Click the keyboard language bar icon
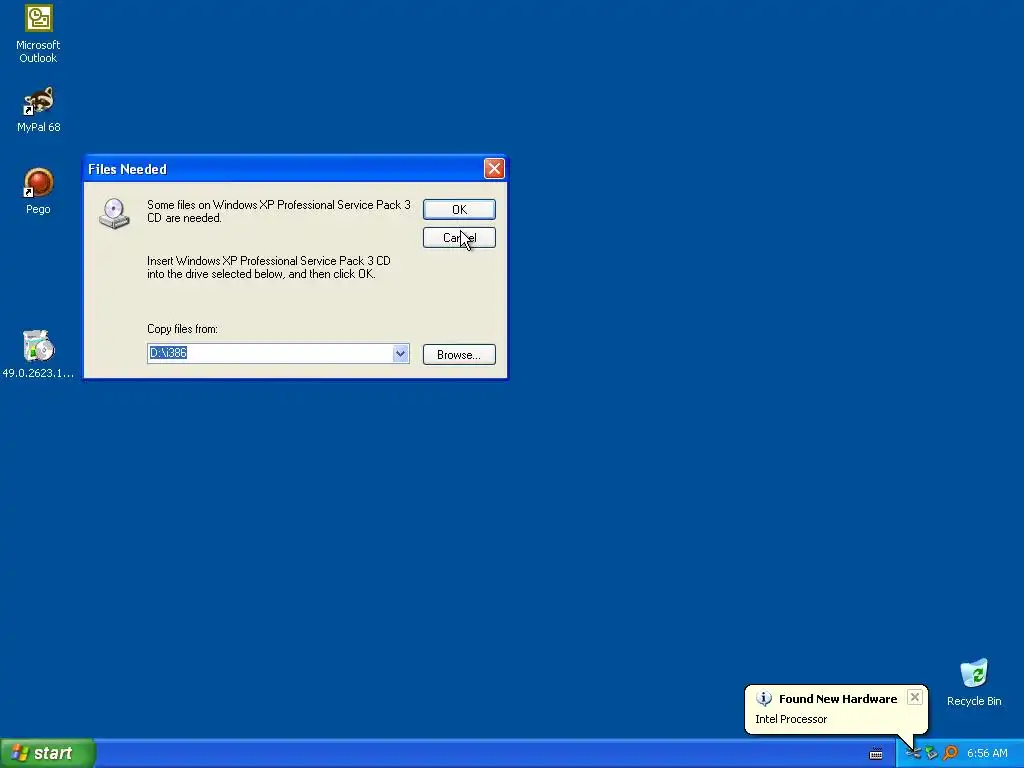 pos(876,754)
